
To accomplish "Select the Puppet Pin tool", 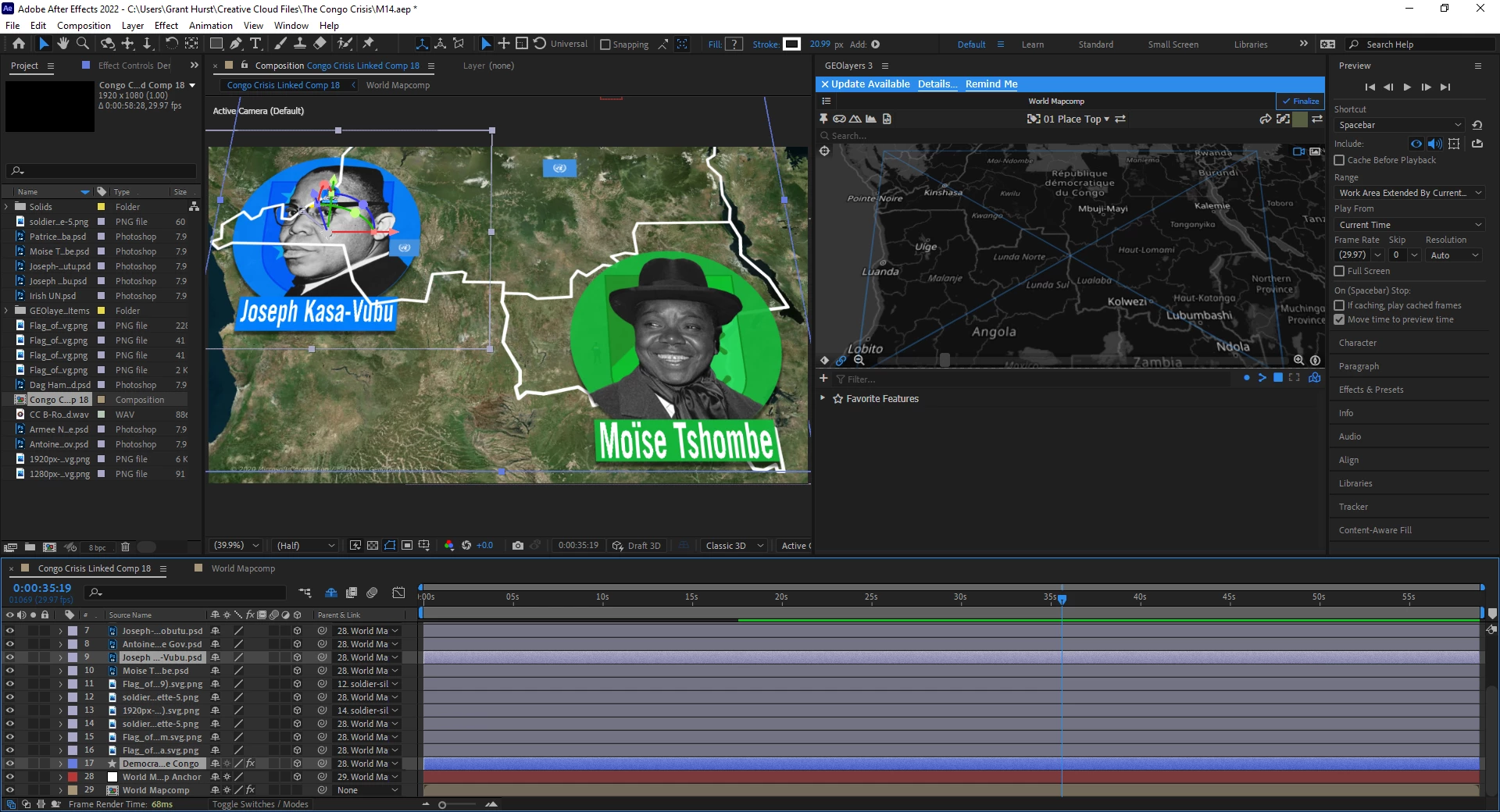I will [369, 44].
